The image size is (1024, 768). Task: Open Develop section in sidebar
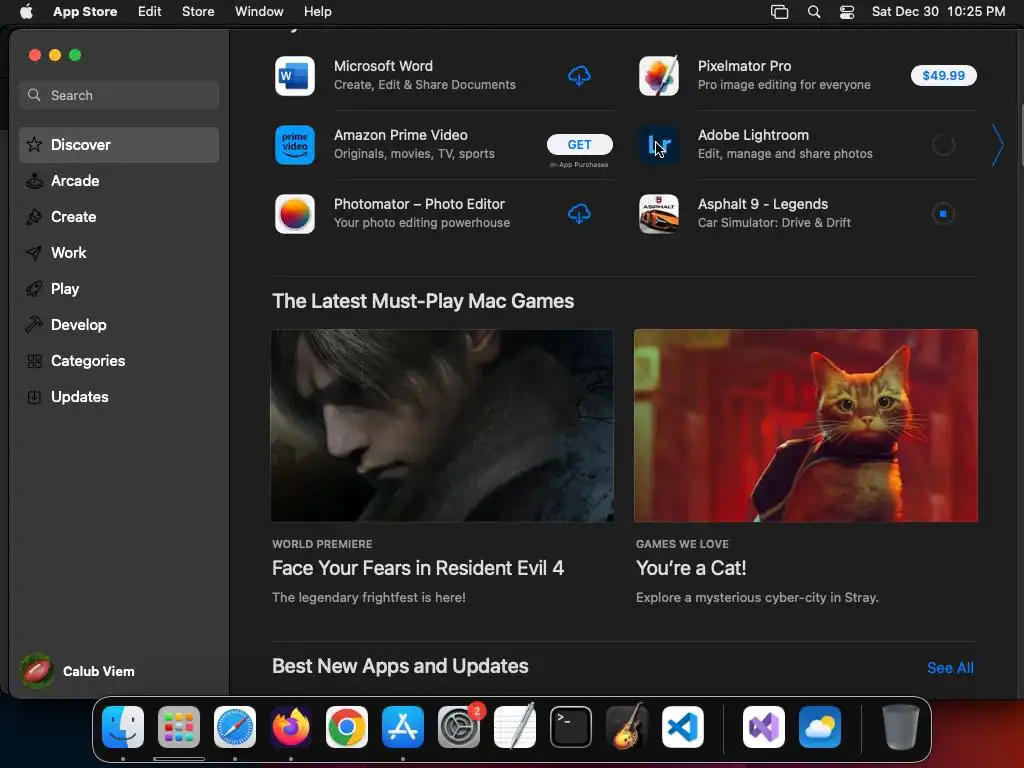point(119,325)
